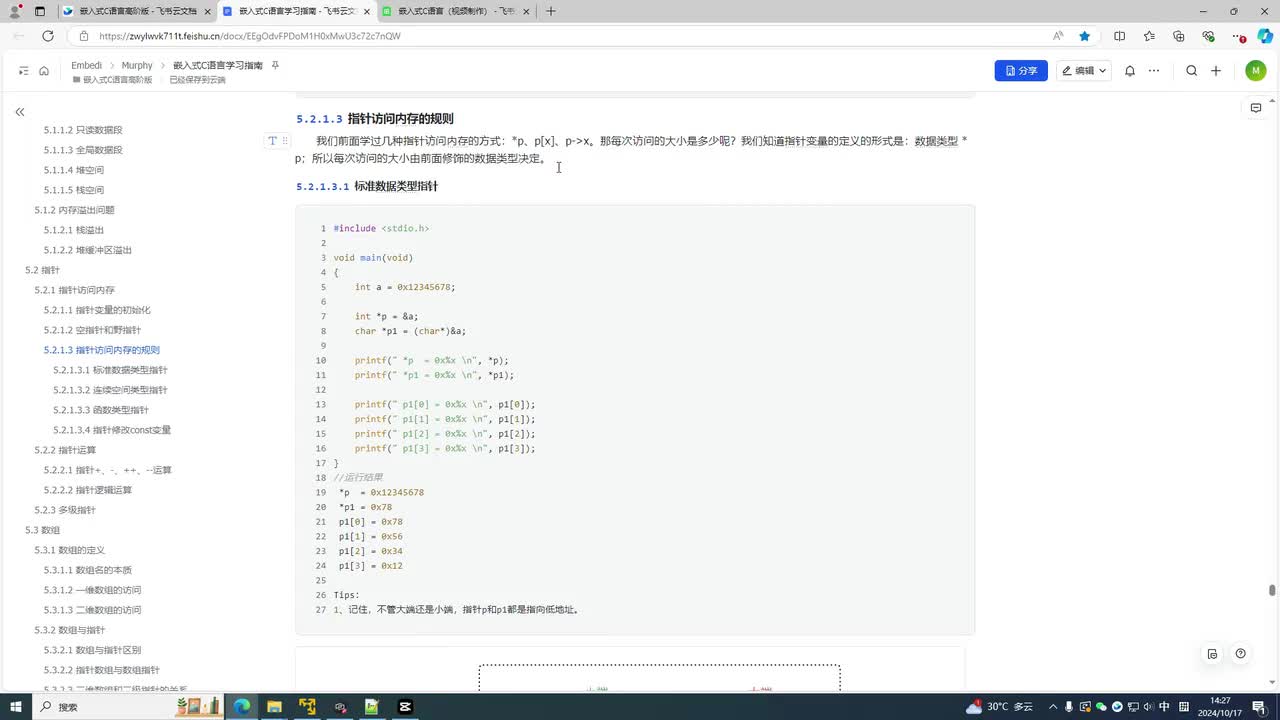The width and height of the screenshot is (1280, 720).
Task: Select outline item 5.1.2.2 堆缓冲区溢出
Action: [88, 250]
